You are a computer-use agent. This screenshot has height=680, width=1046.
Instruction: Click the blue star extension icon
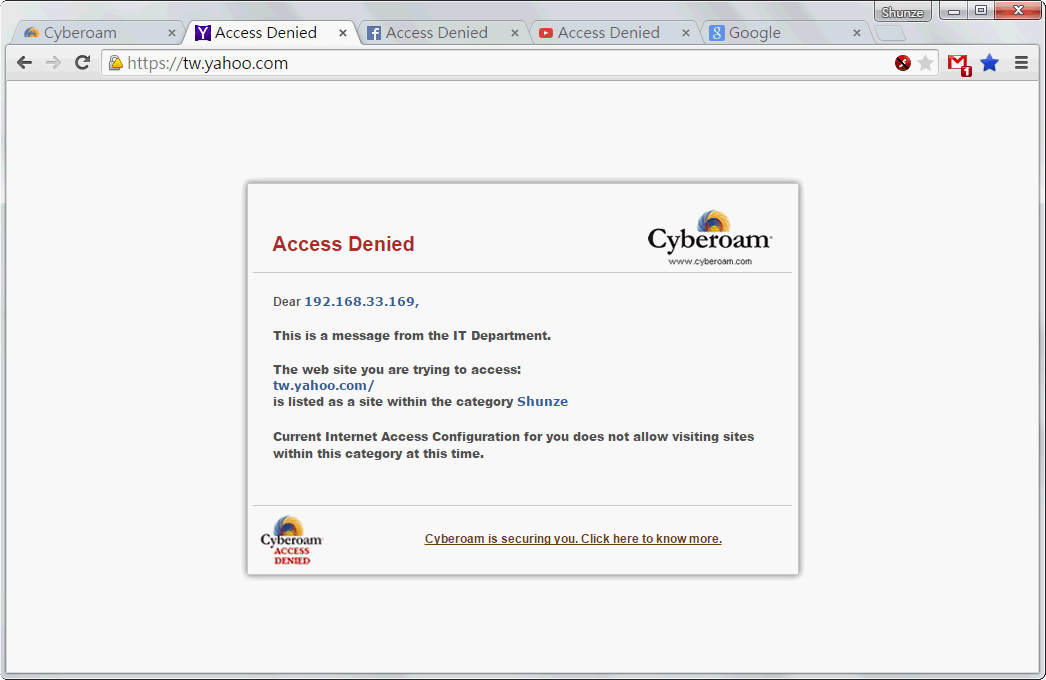(990, 63)
